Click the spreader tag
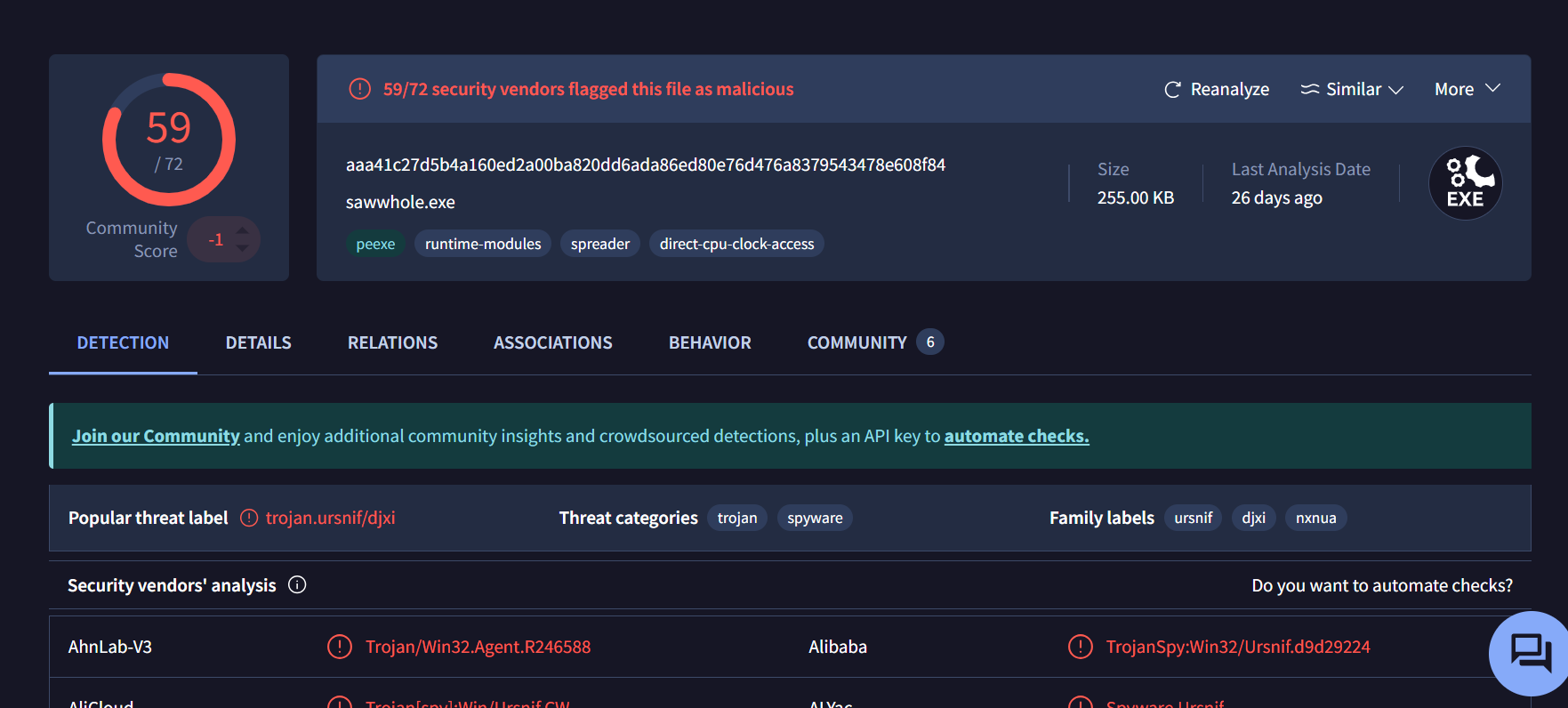 coord(600,244)
